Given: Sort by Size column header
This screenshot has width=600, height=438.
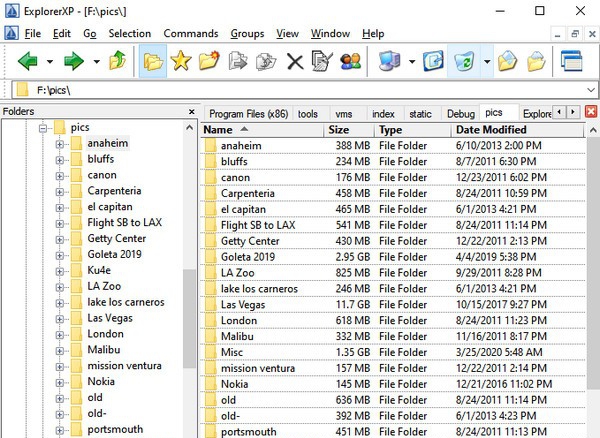Looking at the screenshot, I should coord(349,130).
